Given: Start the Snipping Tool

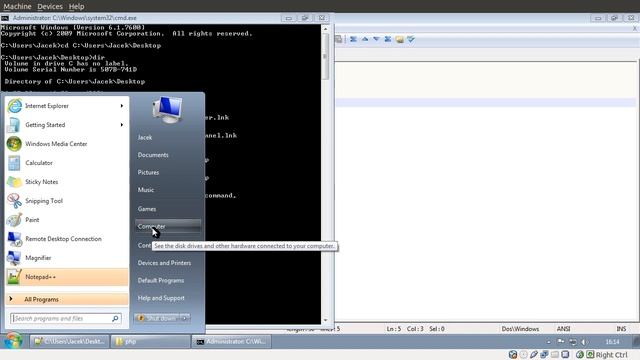Looking at the screenshot, I should [67, 201].
